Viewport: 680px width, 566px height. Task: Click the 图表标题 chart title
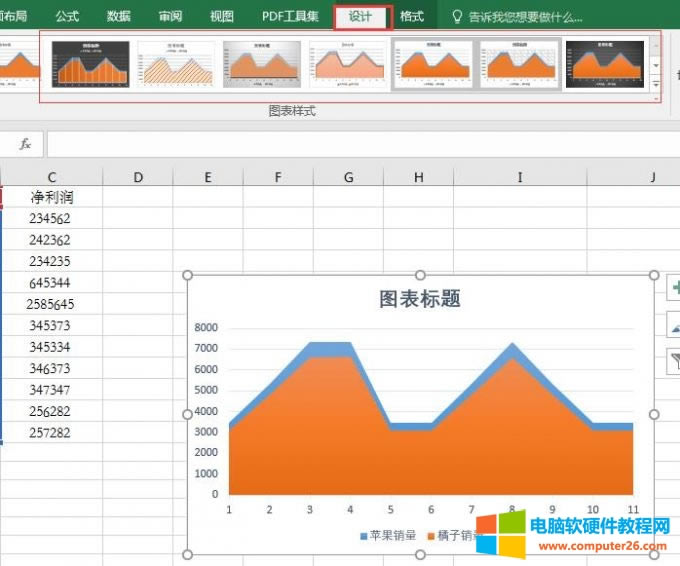[420, 299]
